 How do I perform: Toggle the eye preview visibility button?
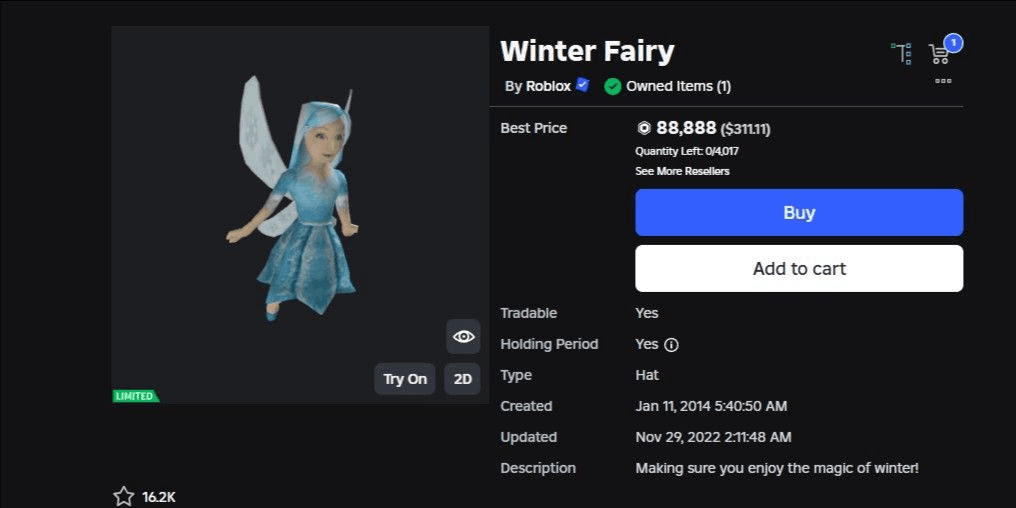click(x=463, y=336)
